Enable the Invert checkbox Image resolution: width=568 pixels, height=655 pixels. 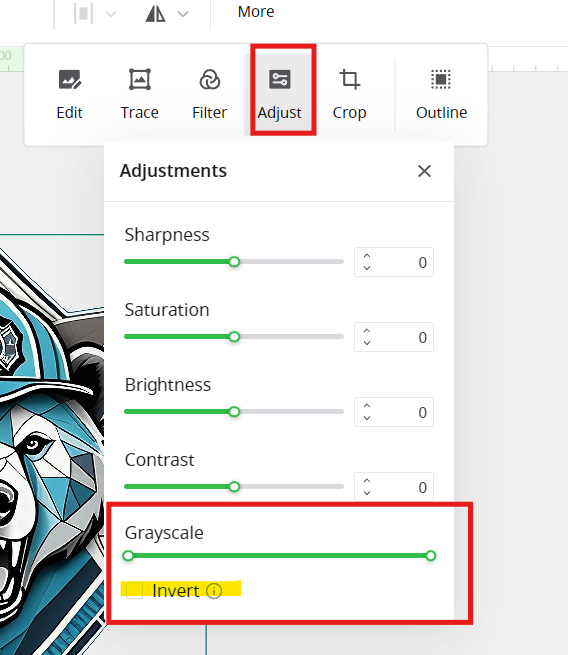pyautogui.click(x=134, y=591)
